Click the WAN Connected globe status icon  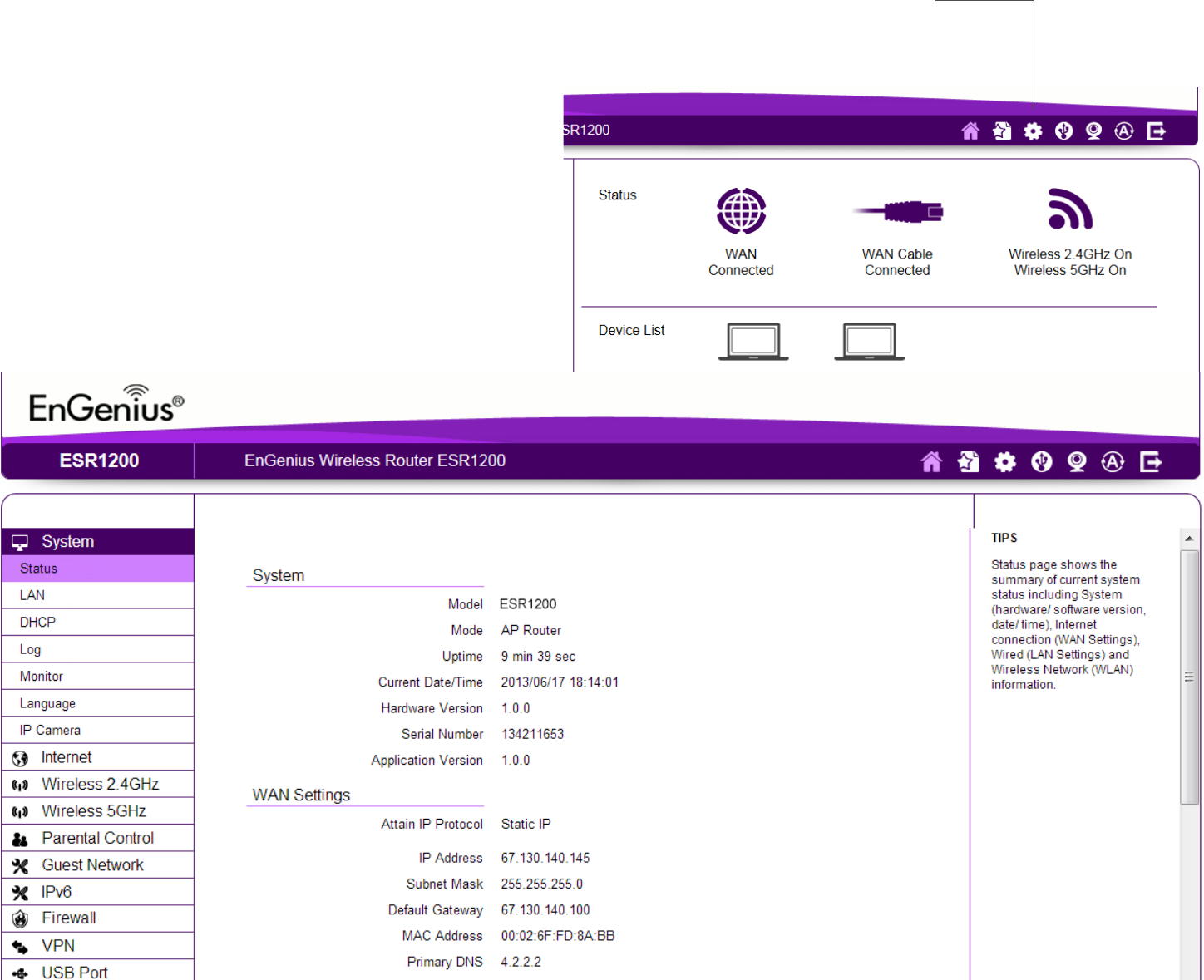(741, 211)
